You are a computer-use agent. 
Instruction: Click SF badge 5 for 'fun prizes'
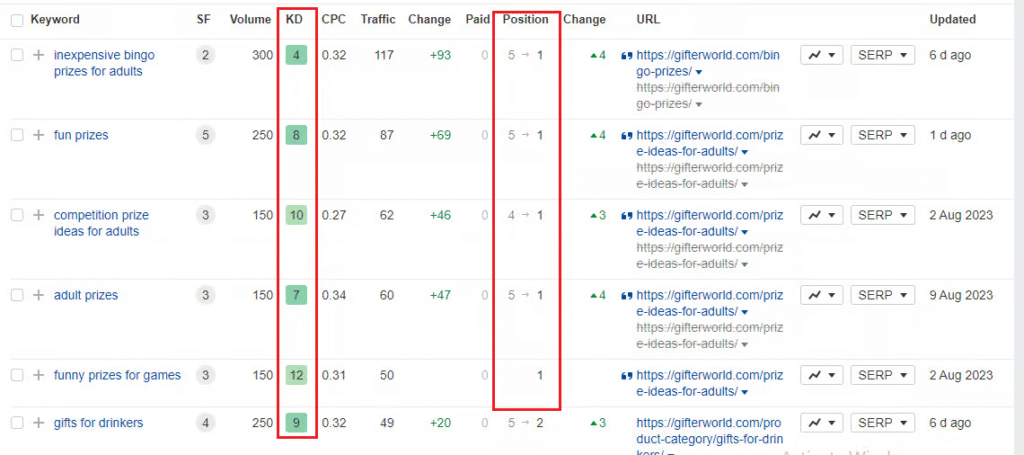tap(205, 135)
